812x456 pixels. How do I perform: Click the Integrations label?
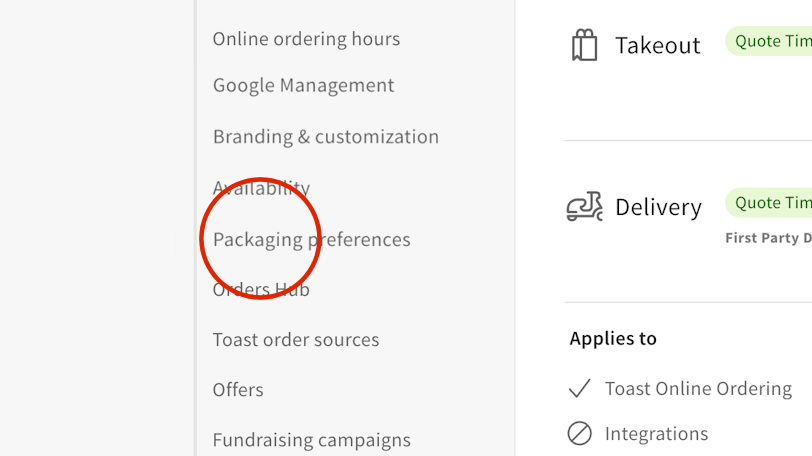pos(656,433)
